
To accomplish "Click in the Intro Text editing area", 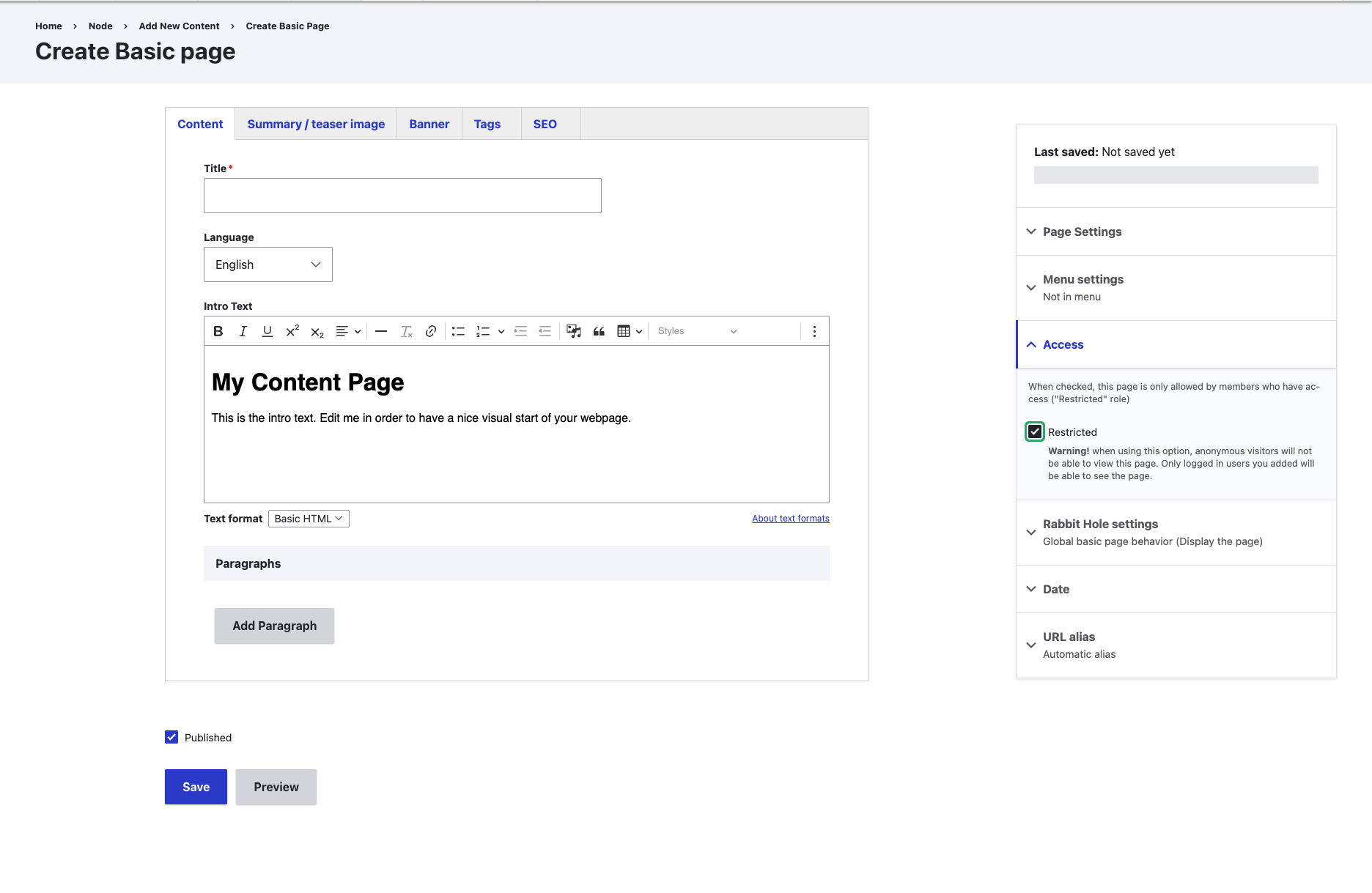I will coord(517,424).
